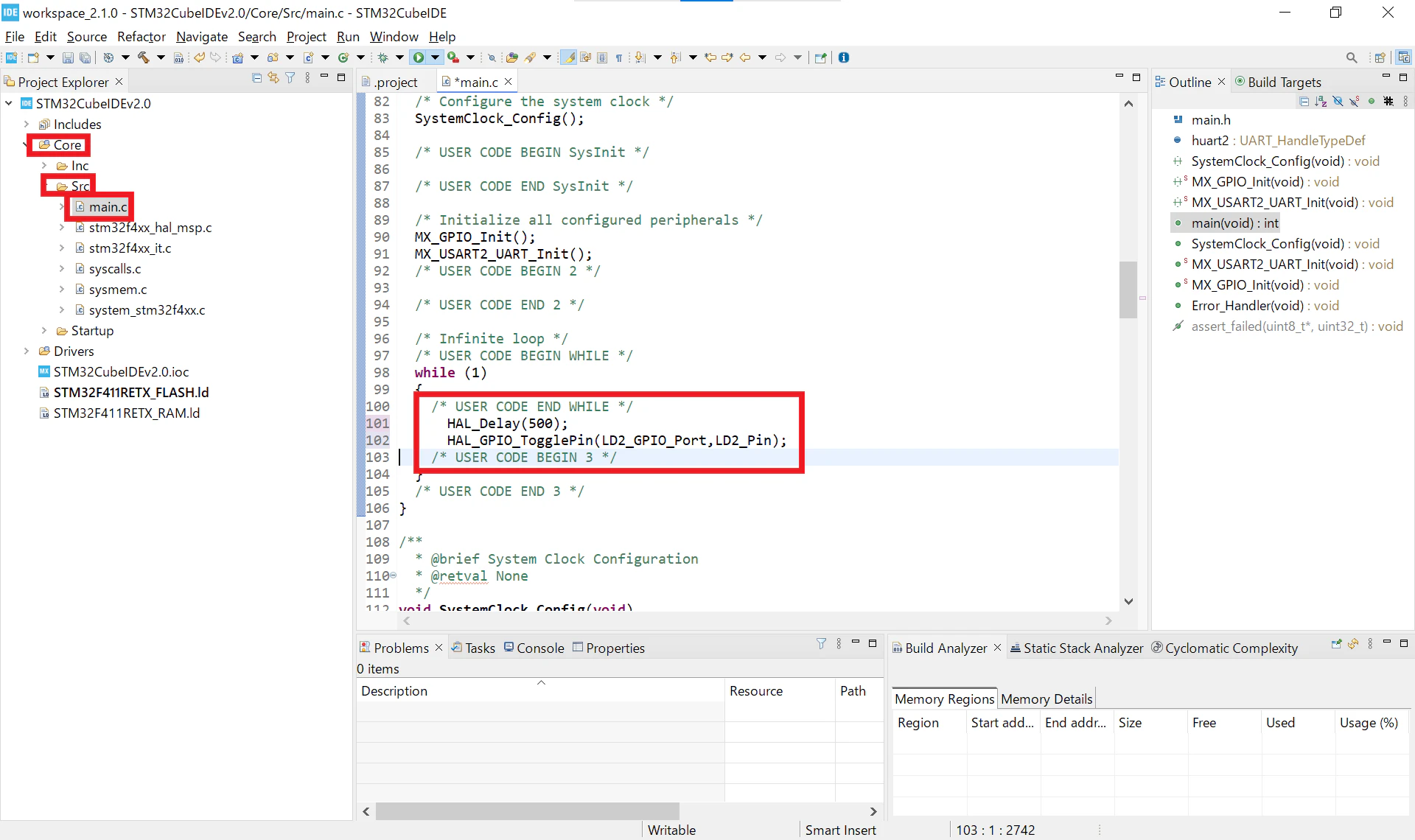Open the Memory Details sub-tab
Viewport: 1415px width, 840px height.
click(x=1047, y=699)
